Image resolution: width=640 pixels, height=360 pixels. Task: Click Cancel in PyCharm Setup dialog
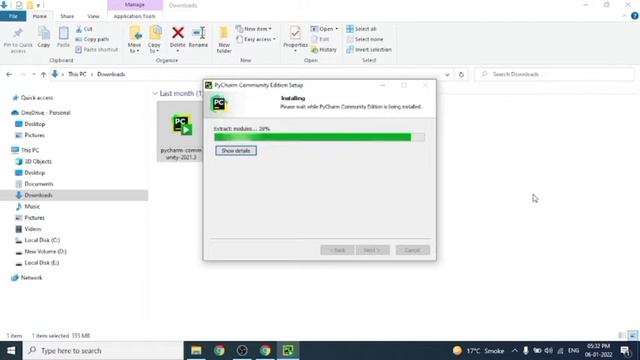[x=413, y=250]
